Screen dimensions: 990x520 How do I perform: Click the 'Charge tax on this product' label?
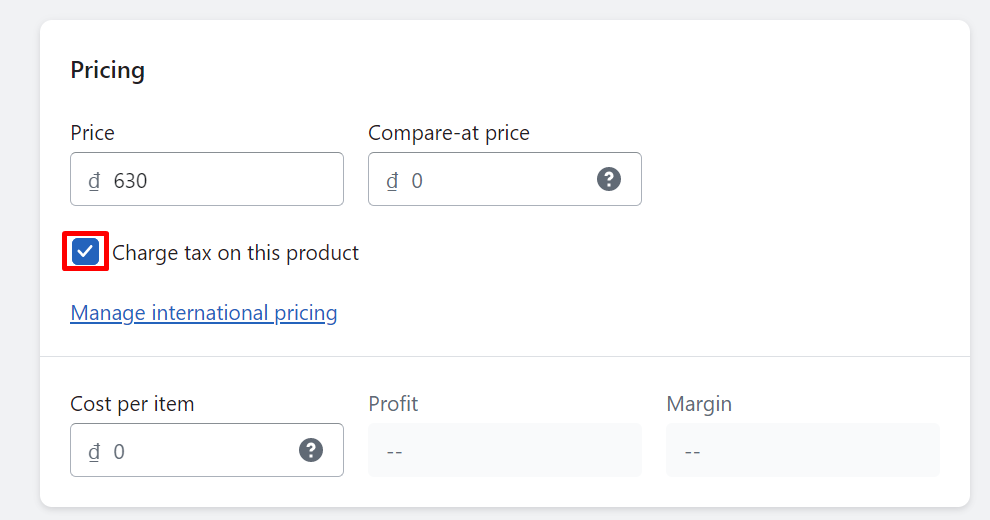[x=236, y=253]
